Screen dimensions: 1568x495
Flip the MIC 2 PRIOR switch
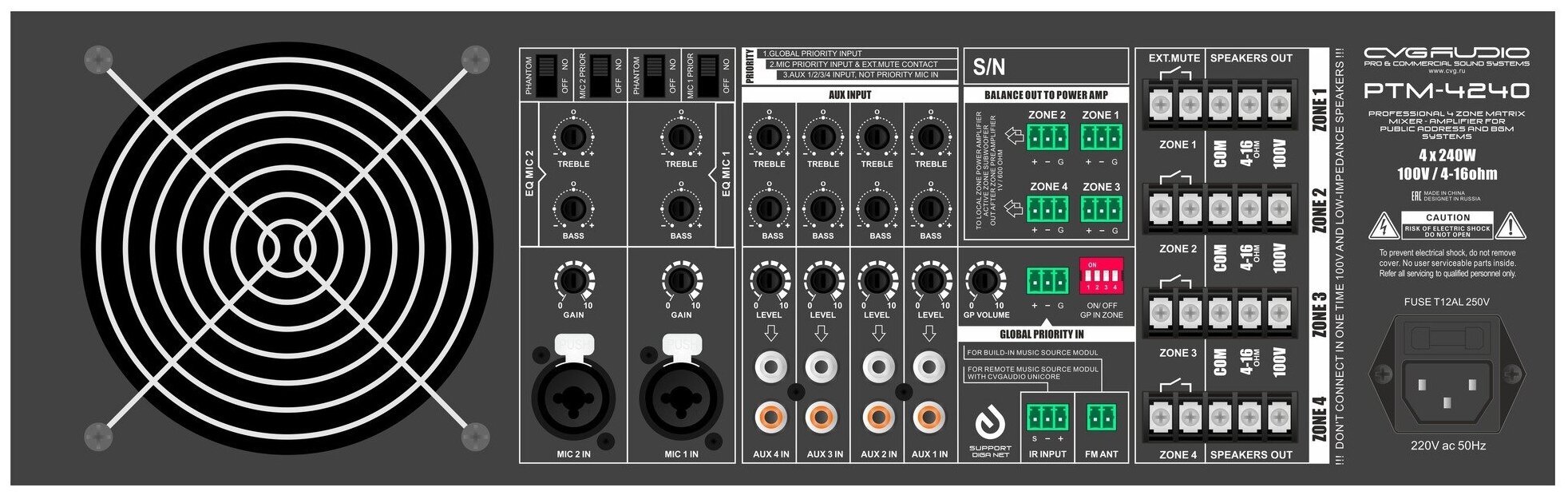[x=600, y=75]
